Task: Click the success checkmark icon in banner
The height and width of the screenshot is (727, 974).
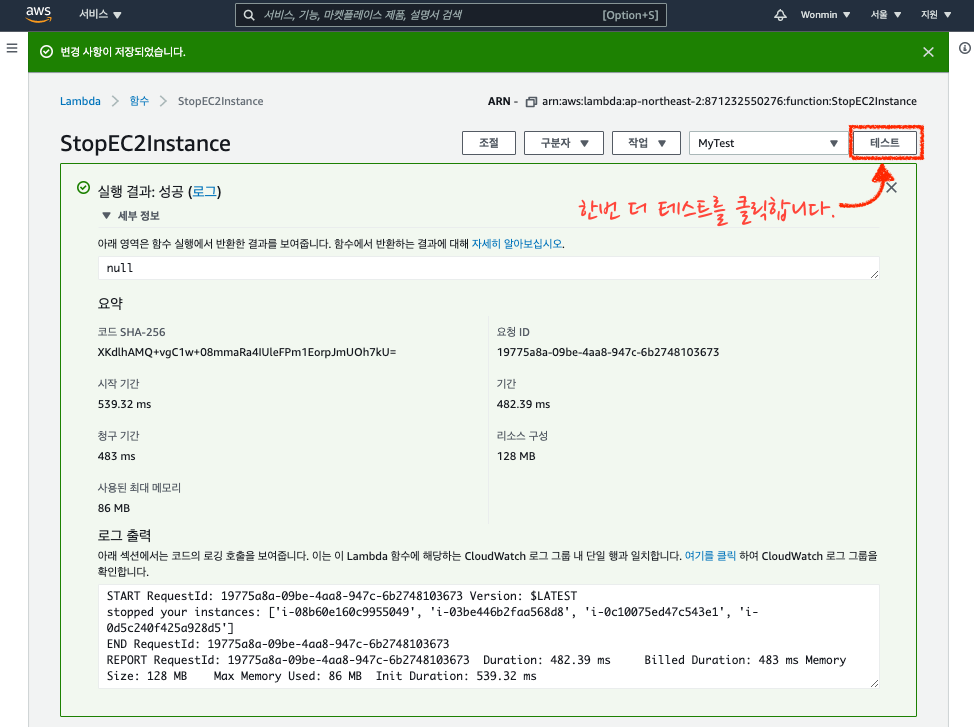Action: point(46,52)
